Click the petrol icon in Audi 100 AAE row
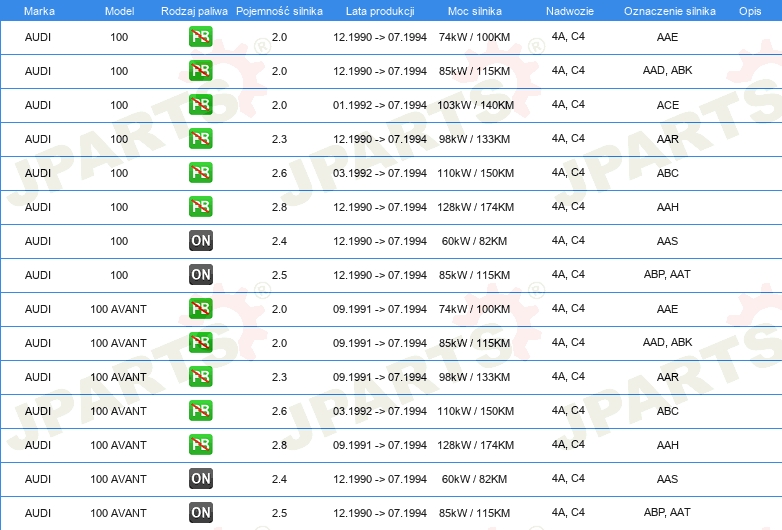This screenshot has width=782, height=530. tap(200, 37)
